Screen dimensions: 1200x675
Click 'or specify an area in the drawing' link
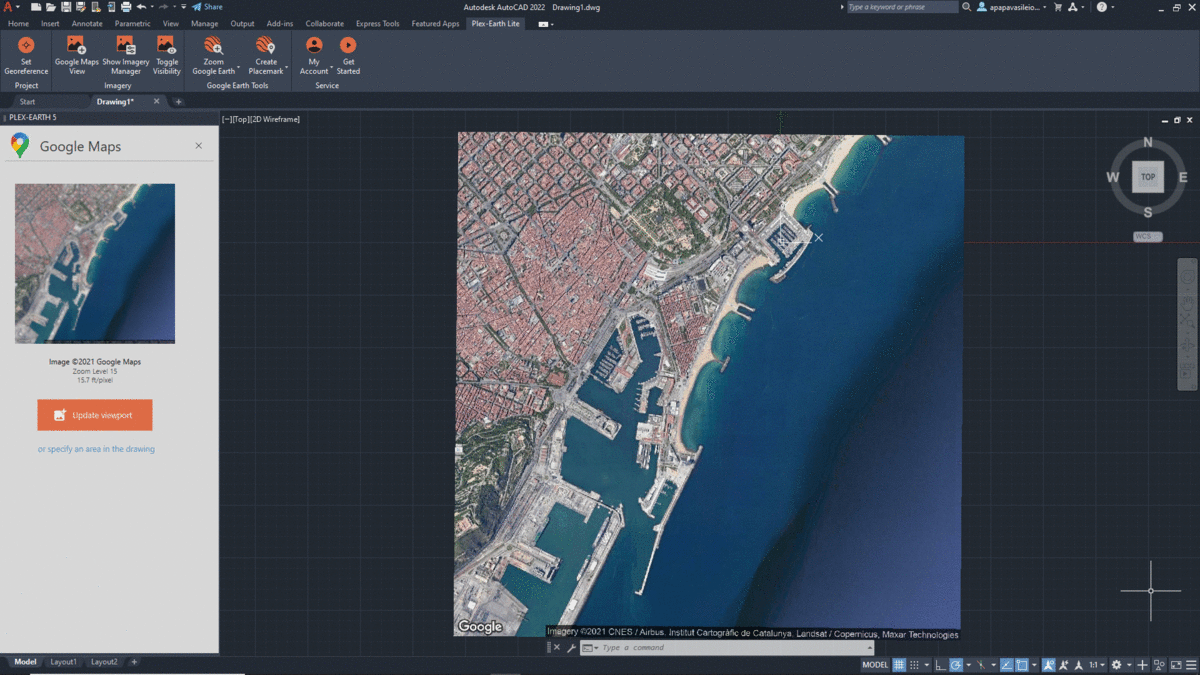pos(96,449)
